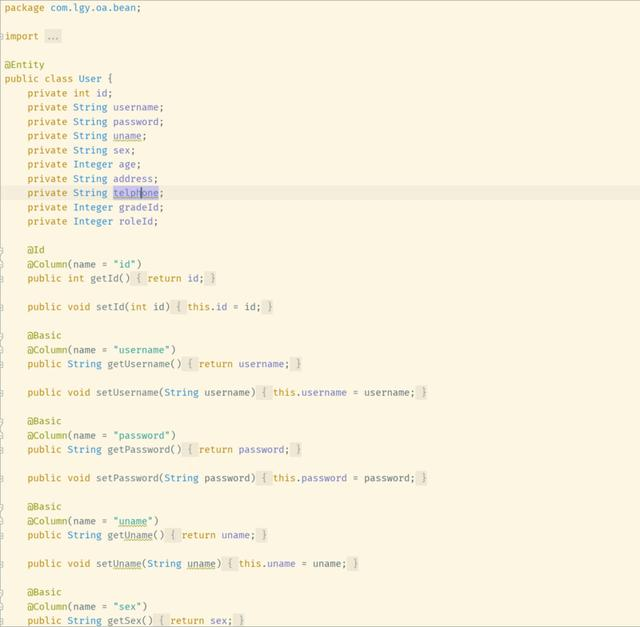Click the User class name in declaration
This screenshot has height=627, width=640.
[x=90, y=79]
